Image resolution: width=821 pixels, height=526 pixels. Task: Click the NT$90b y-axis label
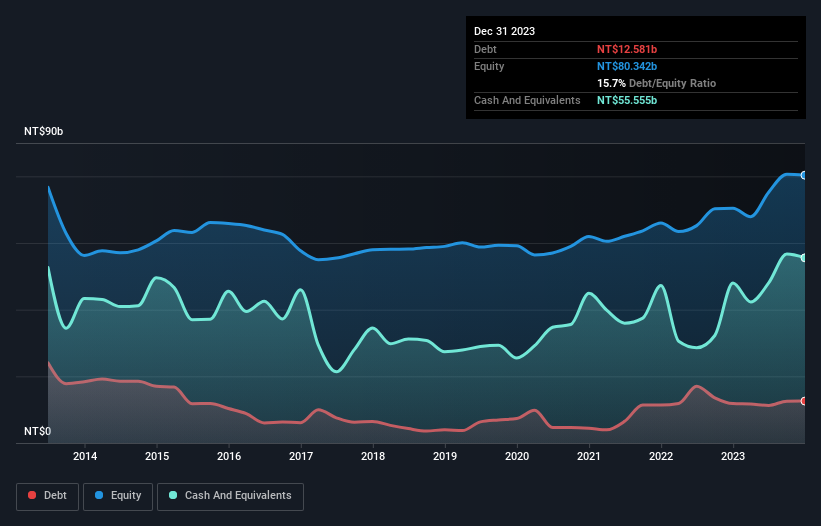coord(43,131)
